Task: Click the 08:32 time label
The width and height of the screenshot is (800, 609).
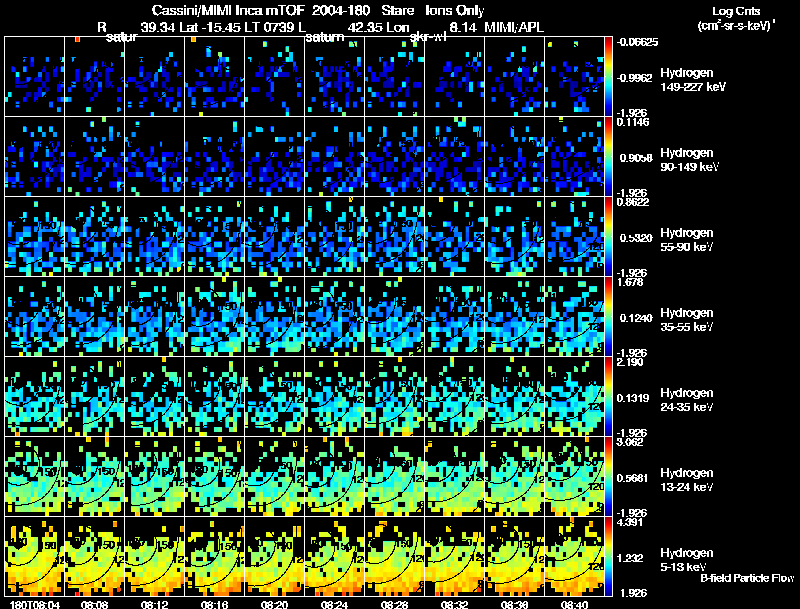Action: (x=454, y=605)
